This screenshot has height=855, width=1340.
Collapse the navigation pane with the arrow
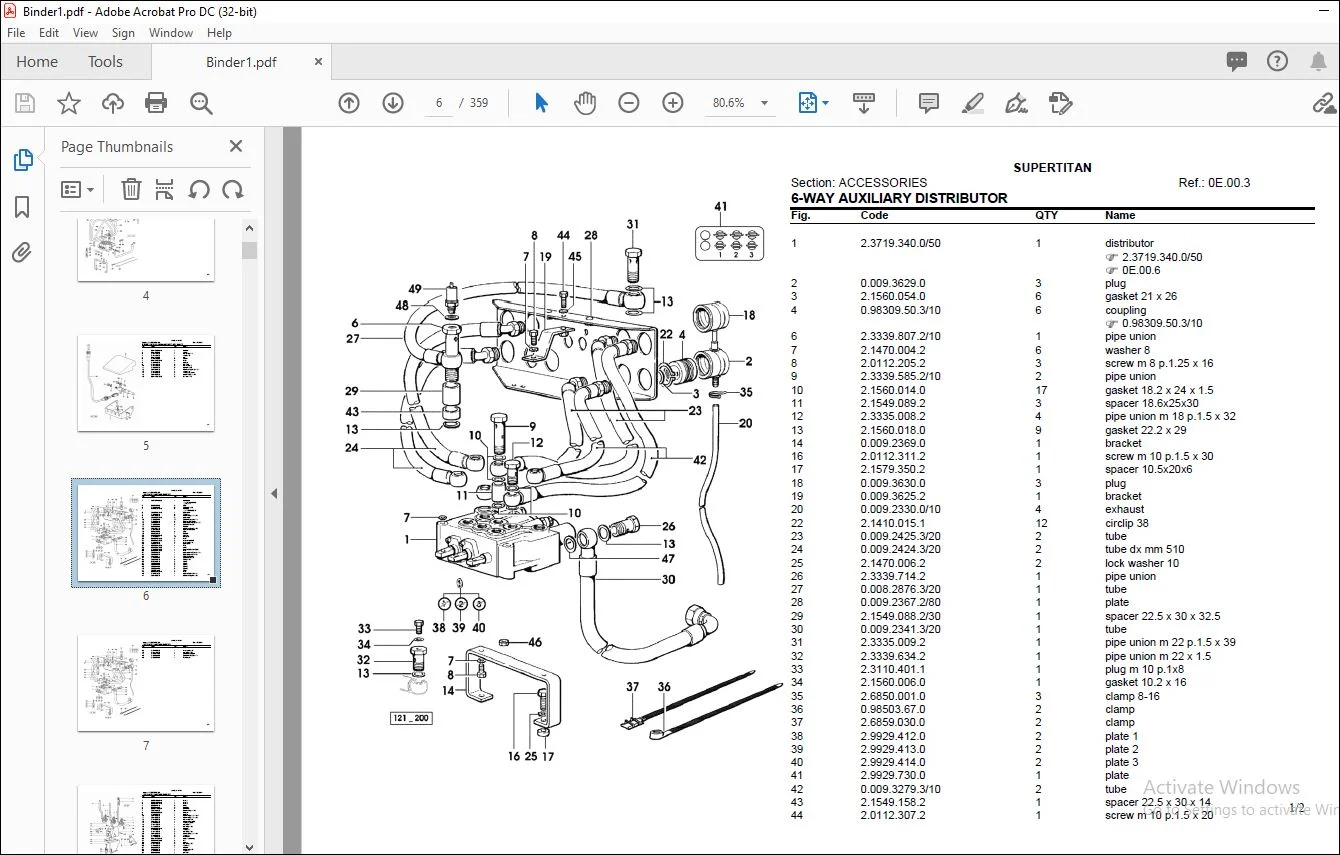(275, 493)
